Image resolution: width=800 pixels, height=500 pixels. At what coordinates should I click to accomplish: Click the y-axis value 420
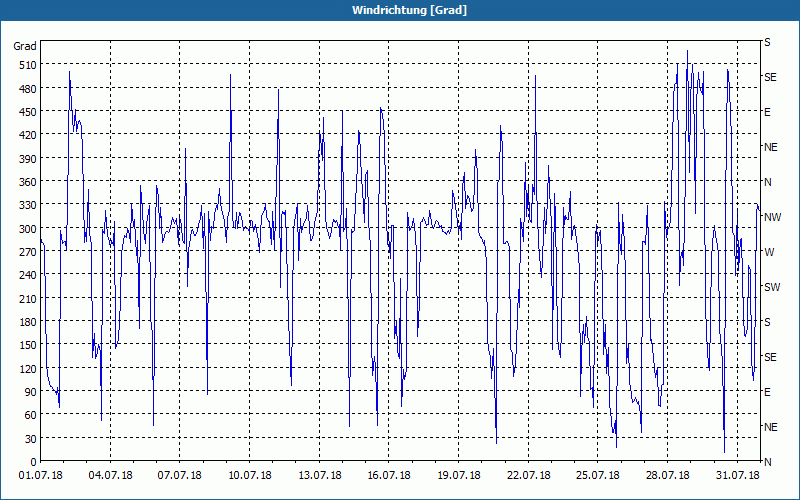[x=28, y=135]
